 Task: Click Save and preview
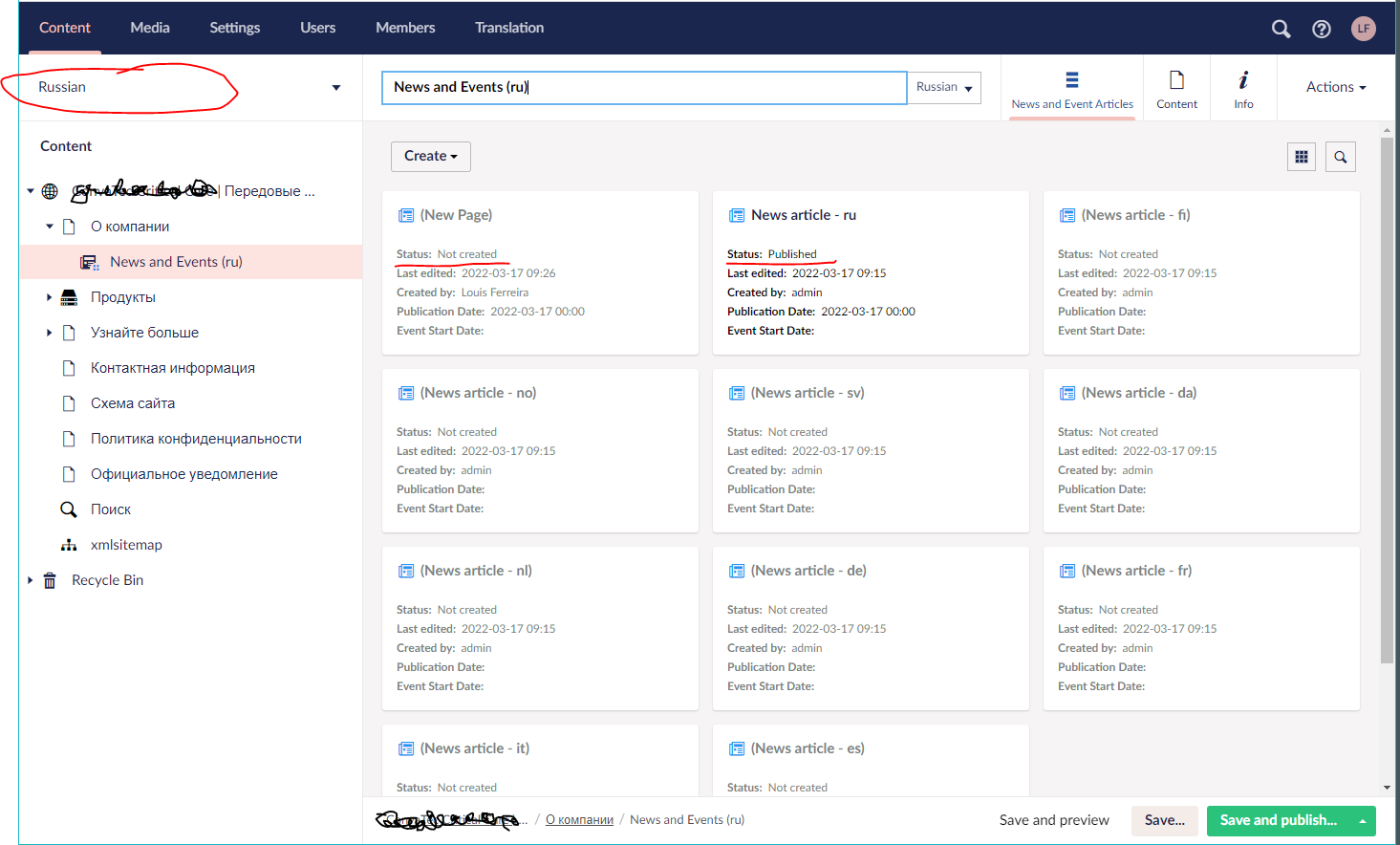[1054, 820]
